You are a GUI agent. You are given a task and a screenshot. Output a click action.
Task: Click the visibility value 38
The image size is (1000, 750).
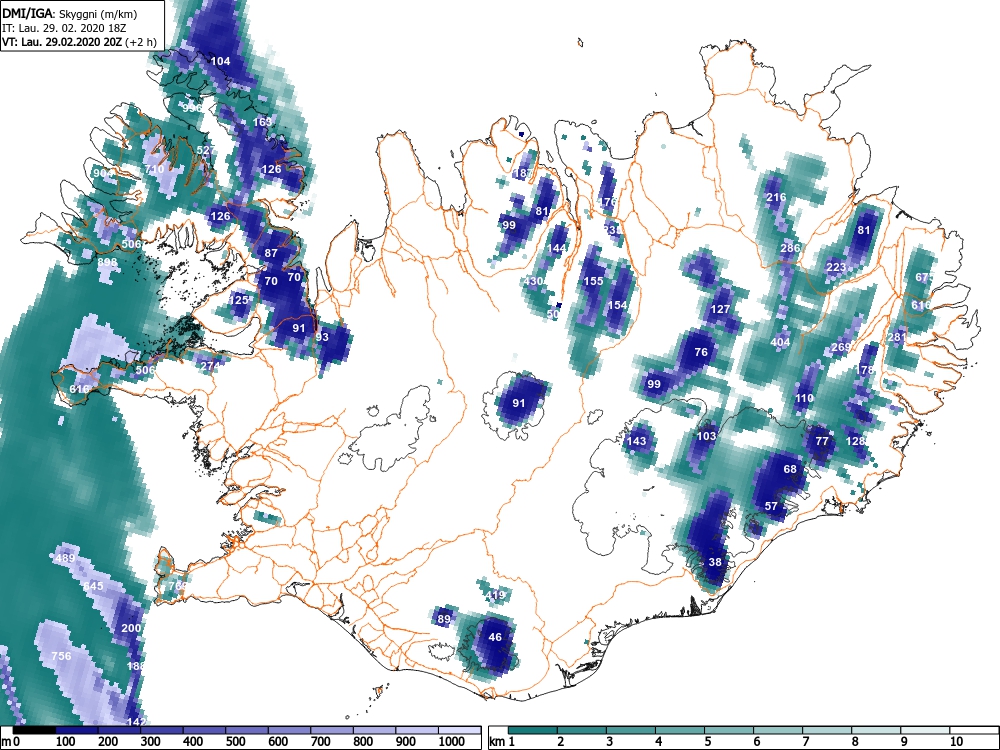715,562
